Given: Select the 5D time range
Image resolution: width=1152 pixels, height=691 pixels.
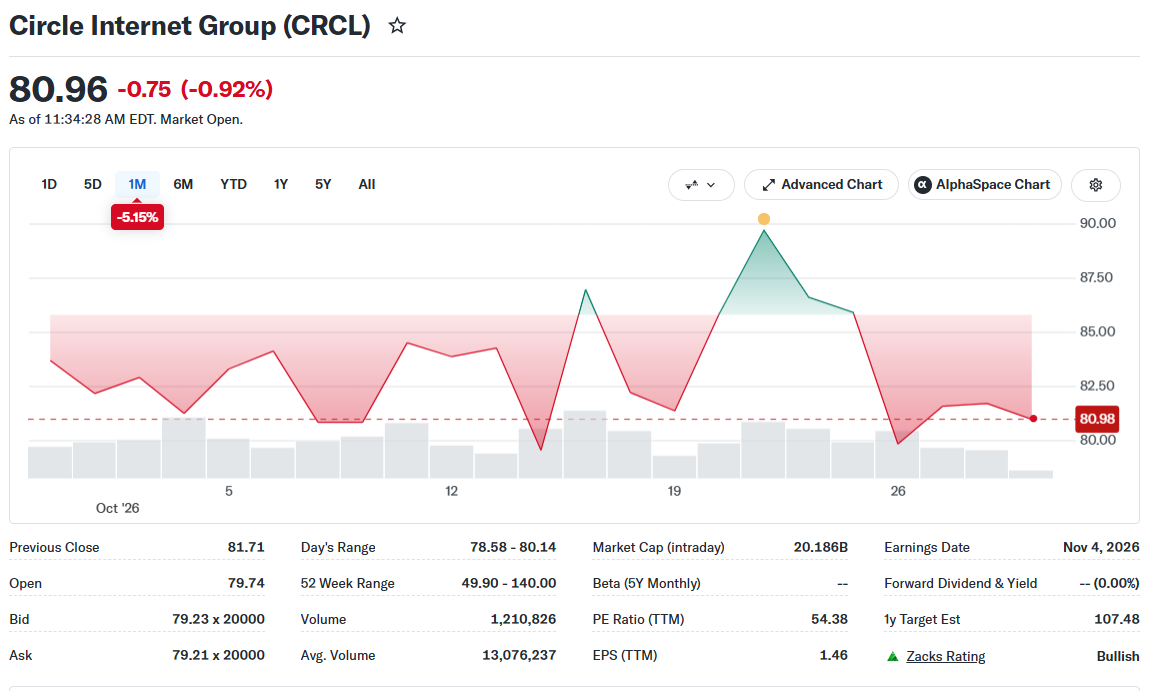Looking at the screenshot, I should 93,184.
